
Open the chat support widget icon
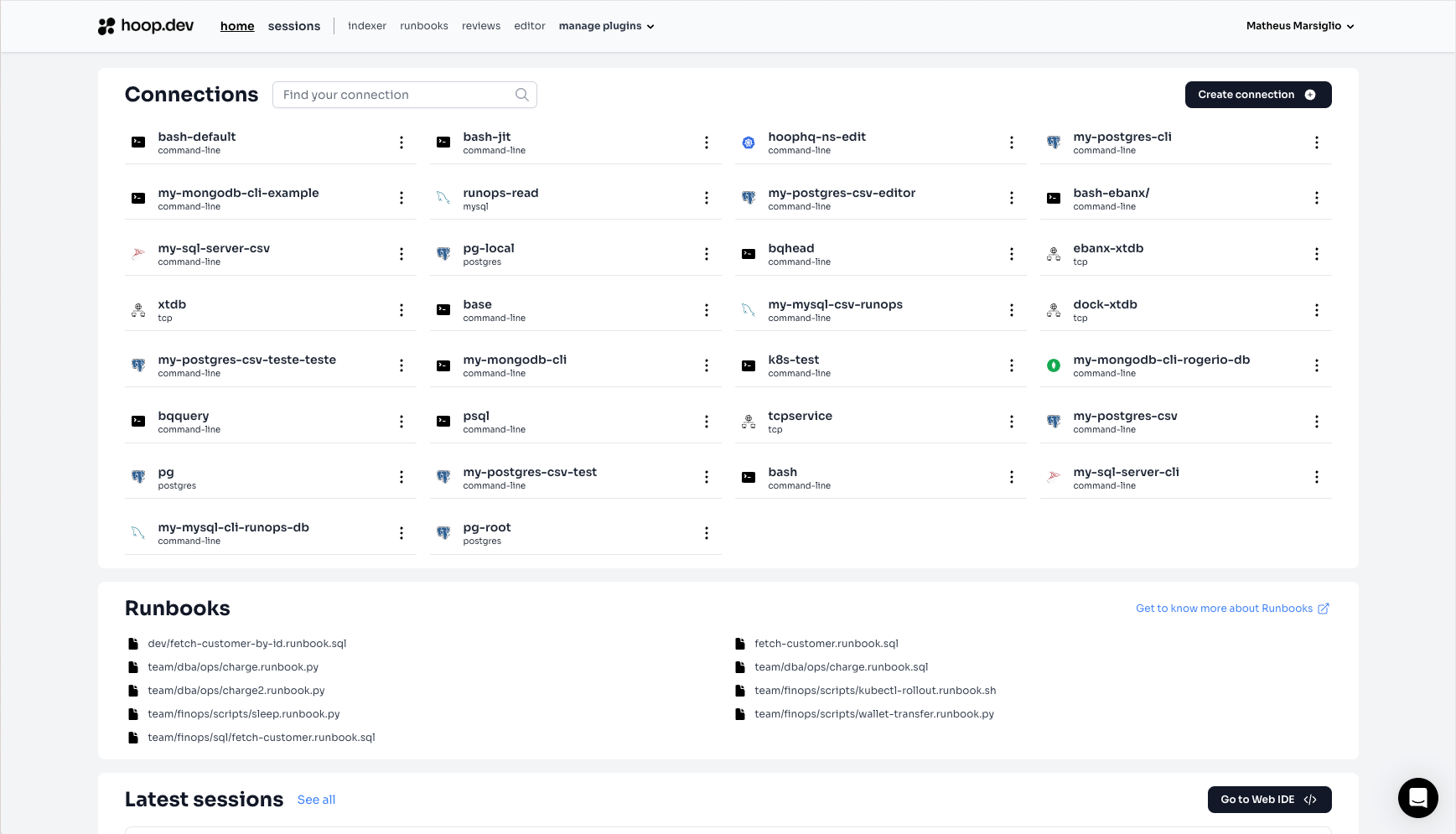tap(1417, 798)
